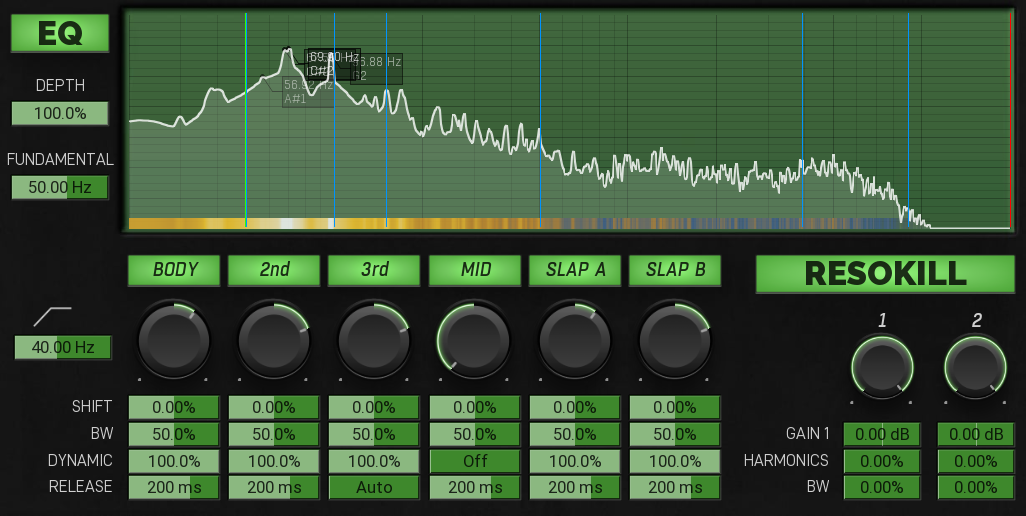This screenshot has width=1026, height=516.
Task: Click the Fundamental 50.00 Hz field
Action: coord(60,187)
